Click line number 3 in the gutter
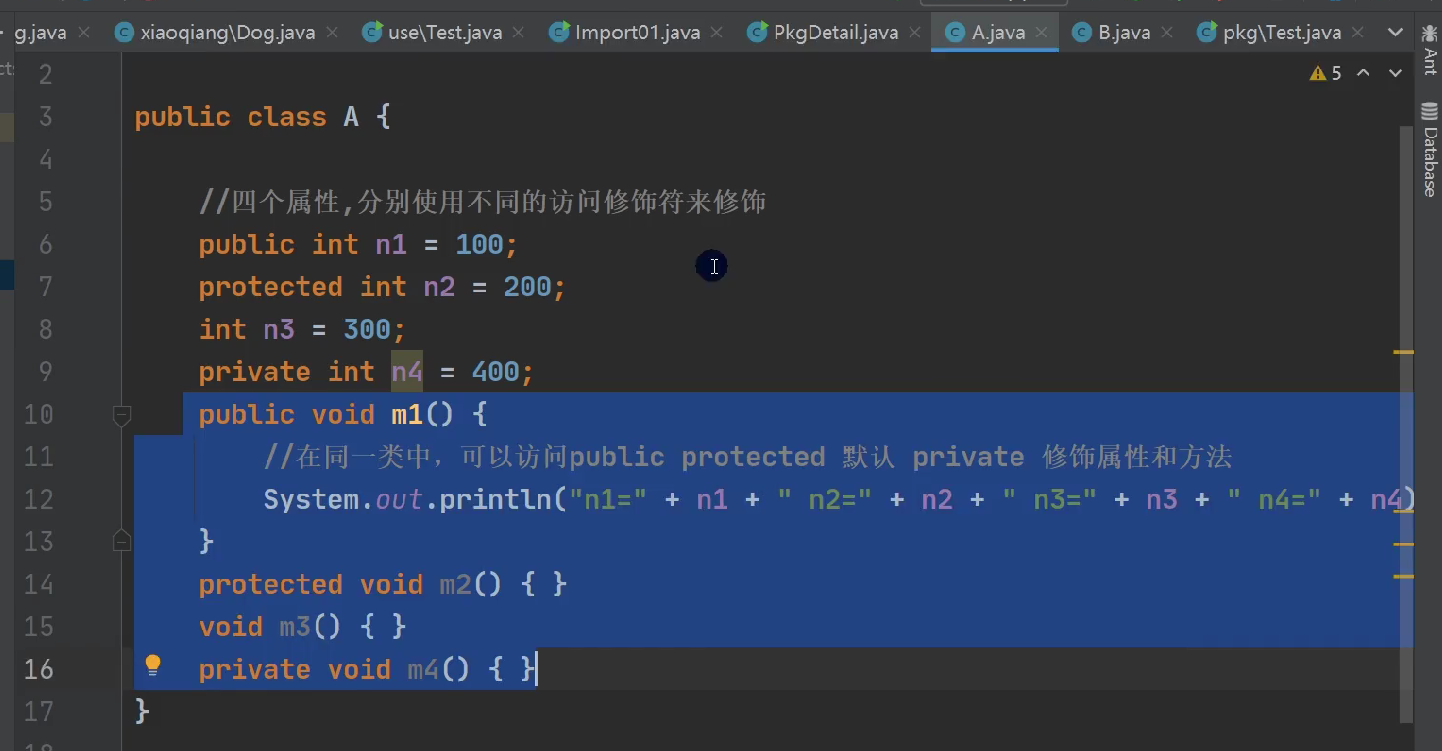 (46, 117)
